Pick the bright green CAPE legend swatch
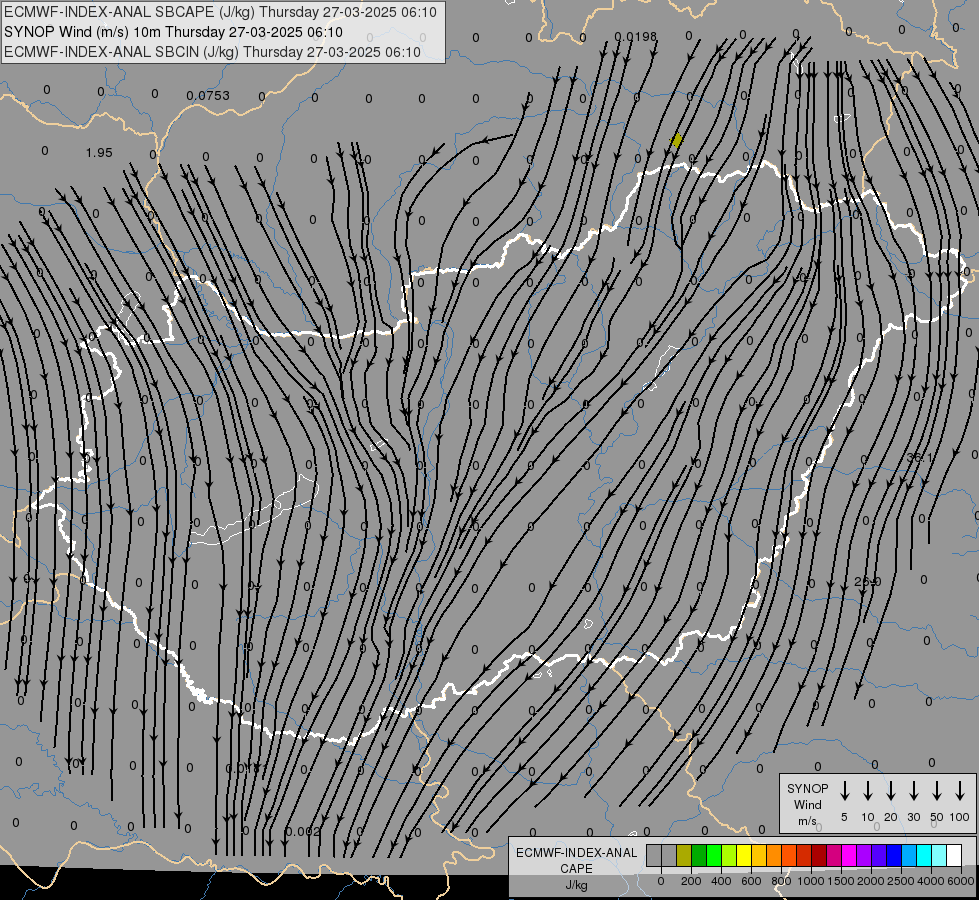Screen dimensions: 979x900 tap(714, 855)
